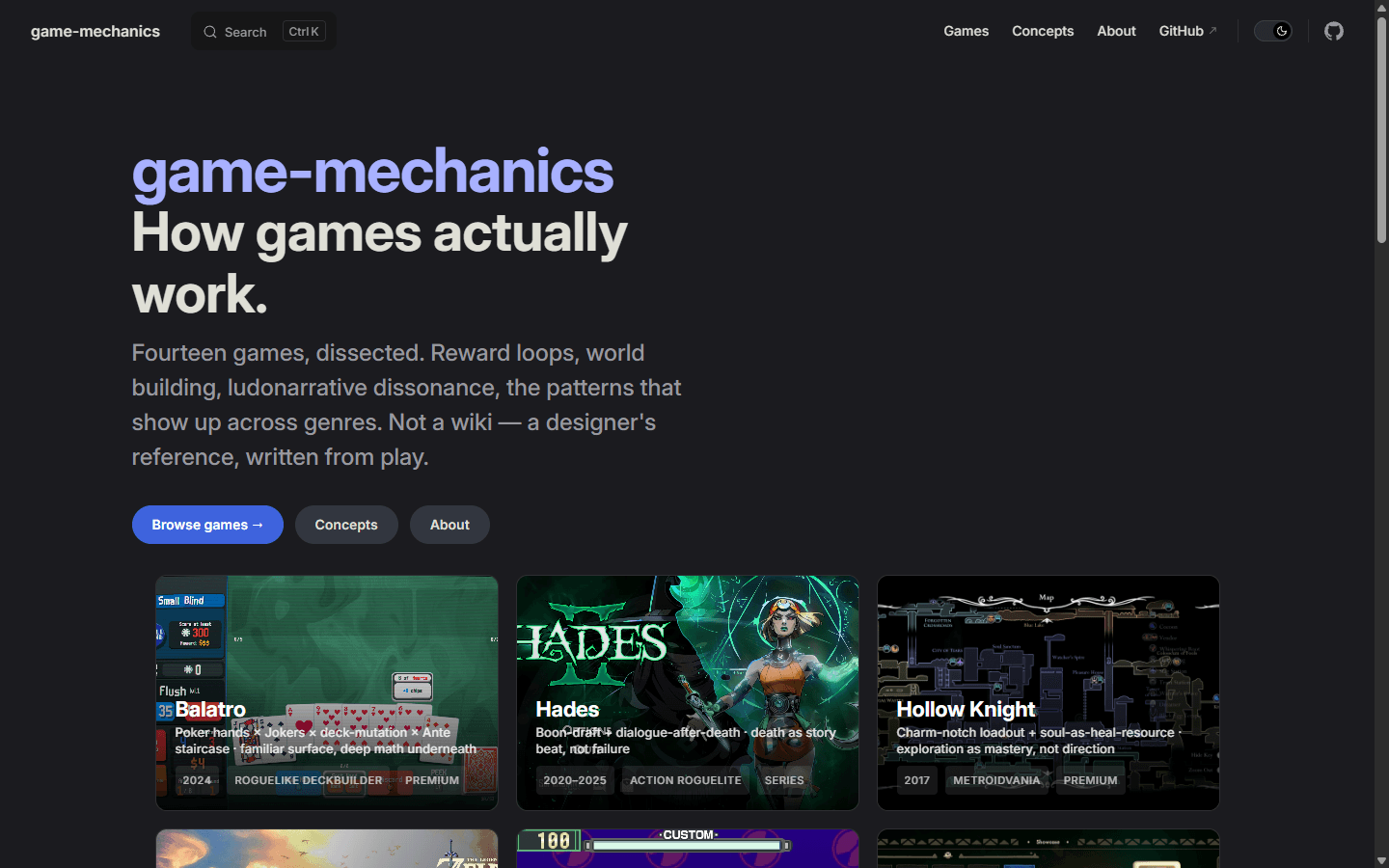Open the Games nav item
The height and width of the screenshot is (868, 1389).
[966, 31]
